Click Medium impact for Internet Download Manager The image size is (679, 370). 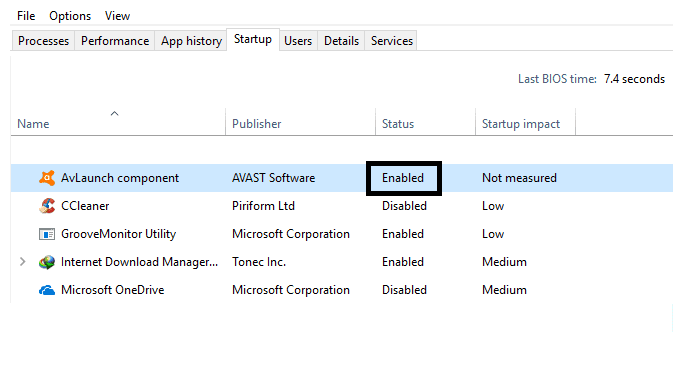point(504,262)
